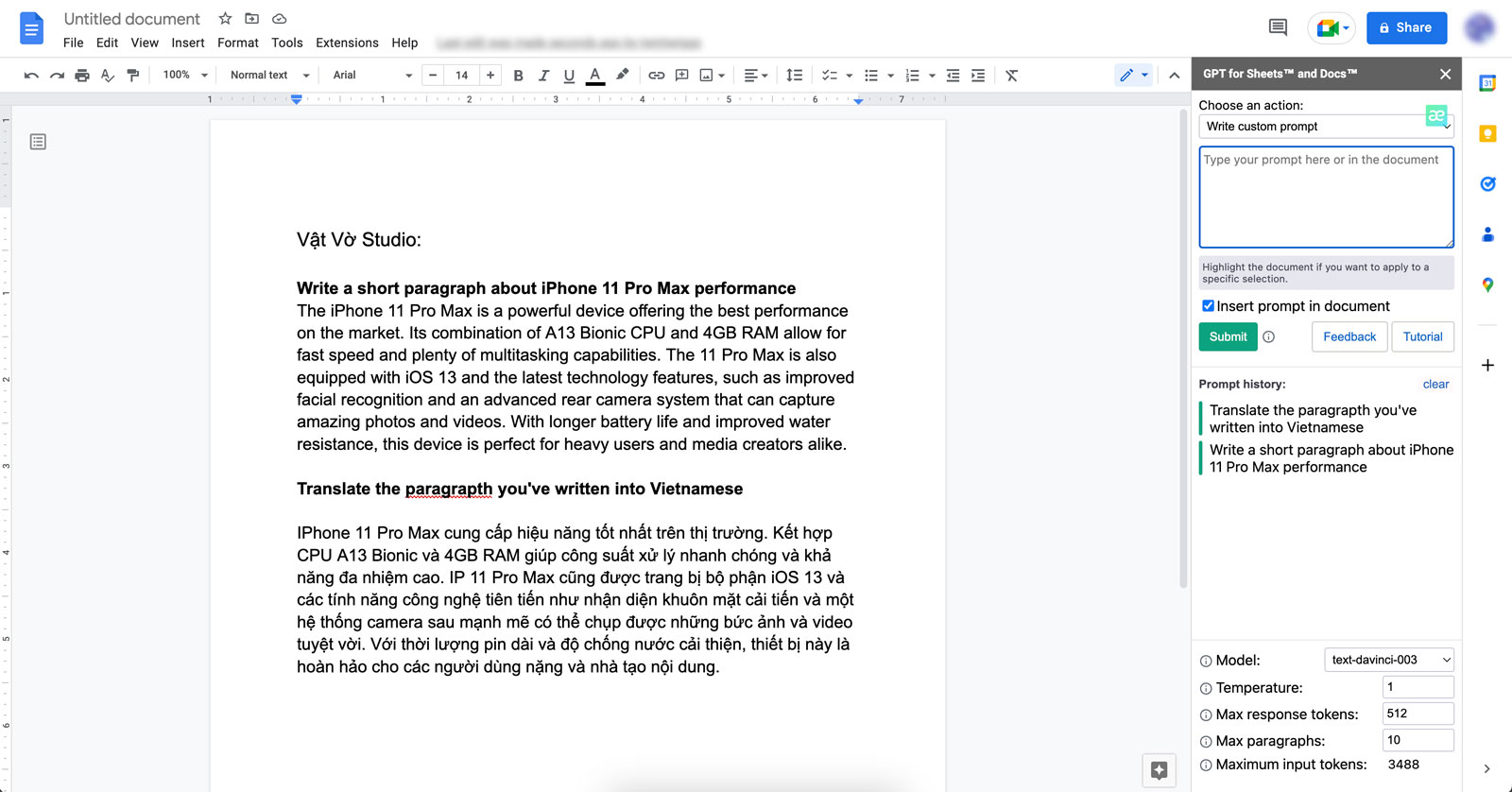Image resolution: width=1512 pixels, height=792 pixels.
Task: Toggle underline formatting
Action: [x=569, y=76]
